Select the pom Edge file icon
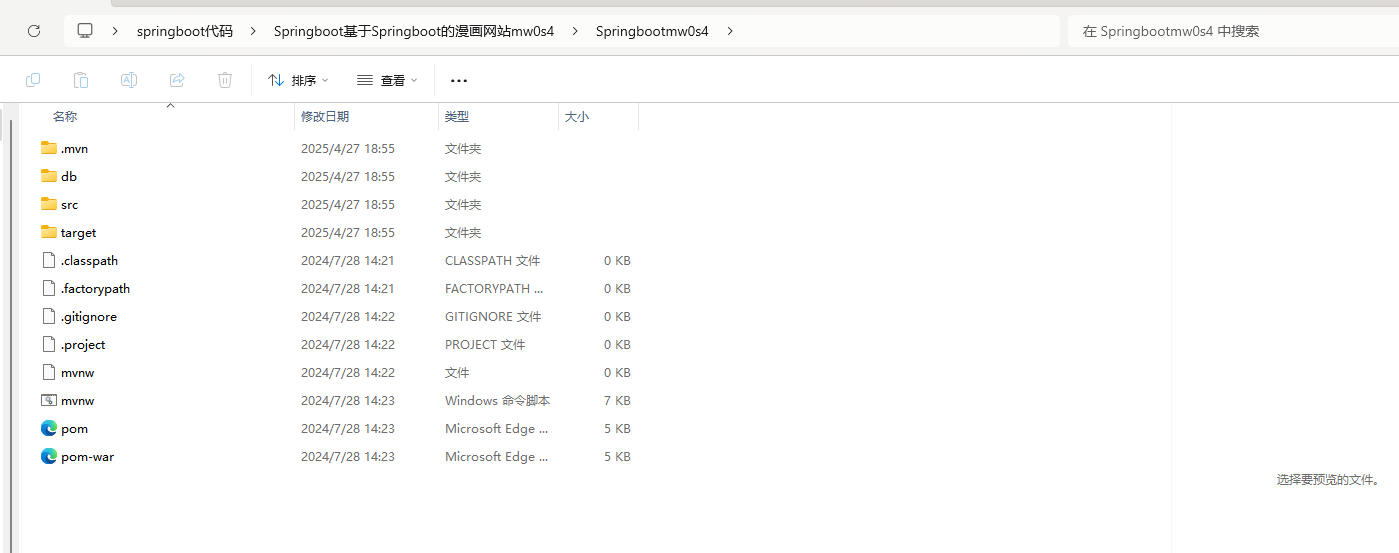Screen dimensions: 1399x553 click(49, 428)
